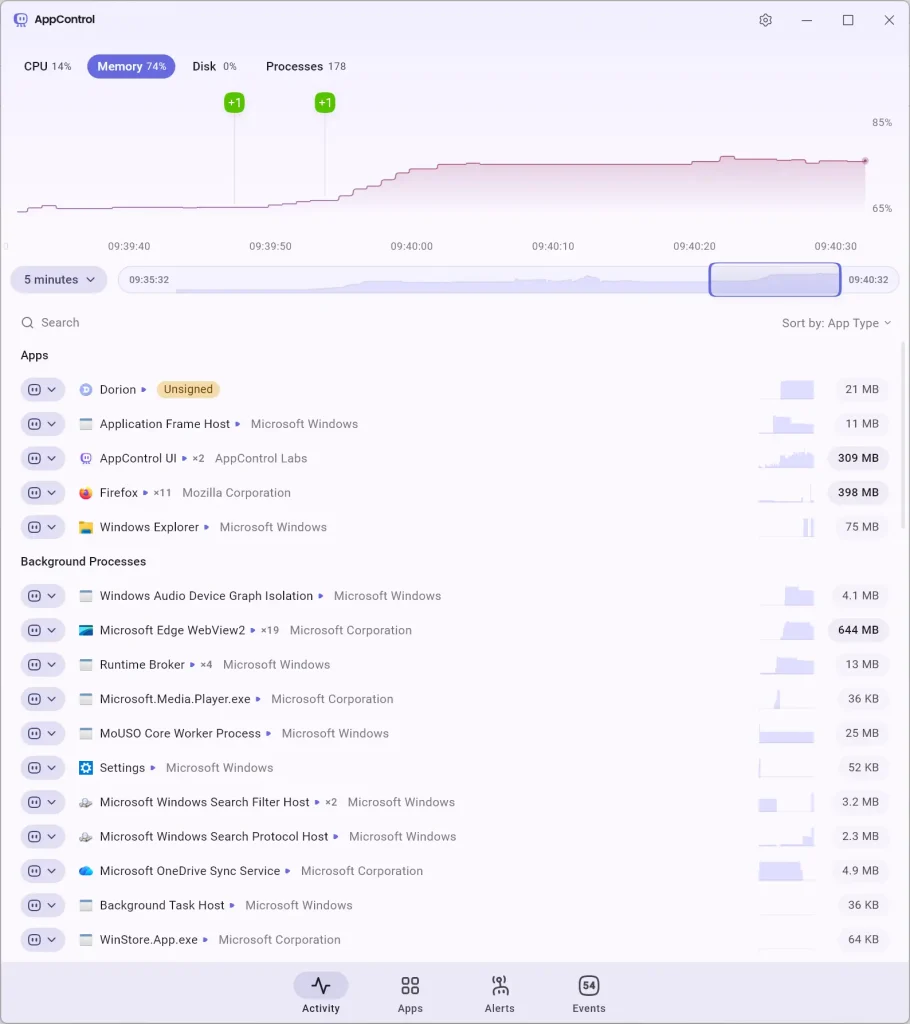Screen dimensions: 910x1024
Task: Switch to the Processes tab
Action: pos(305,67)
